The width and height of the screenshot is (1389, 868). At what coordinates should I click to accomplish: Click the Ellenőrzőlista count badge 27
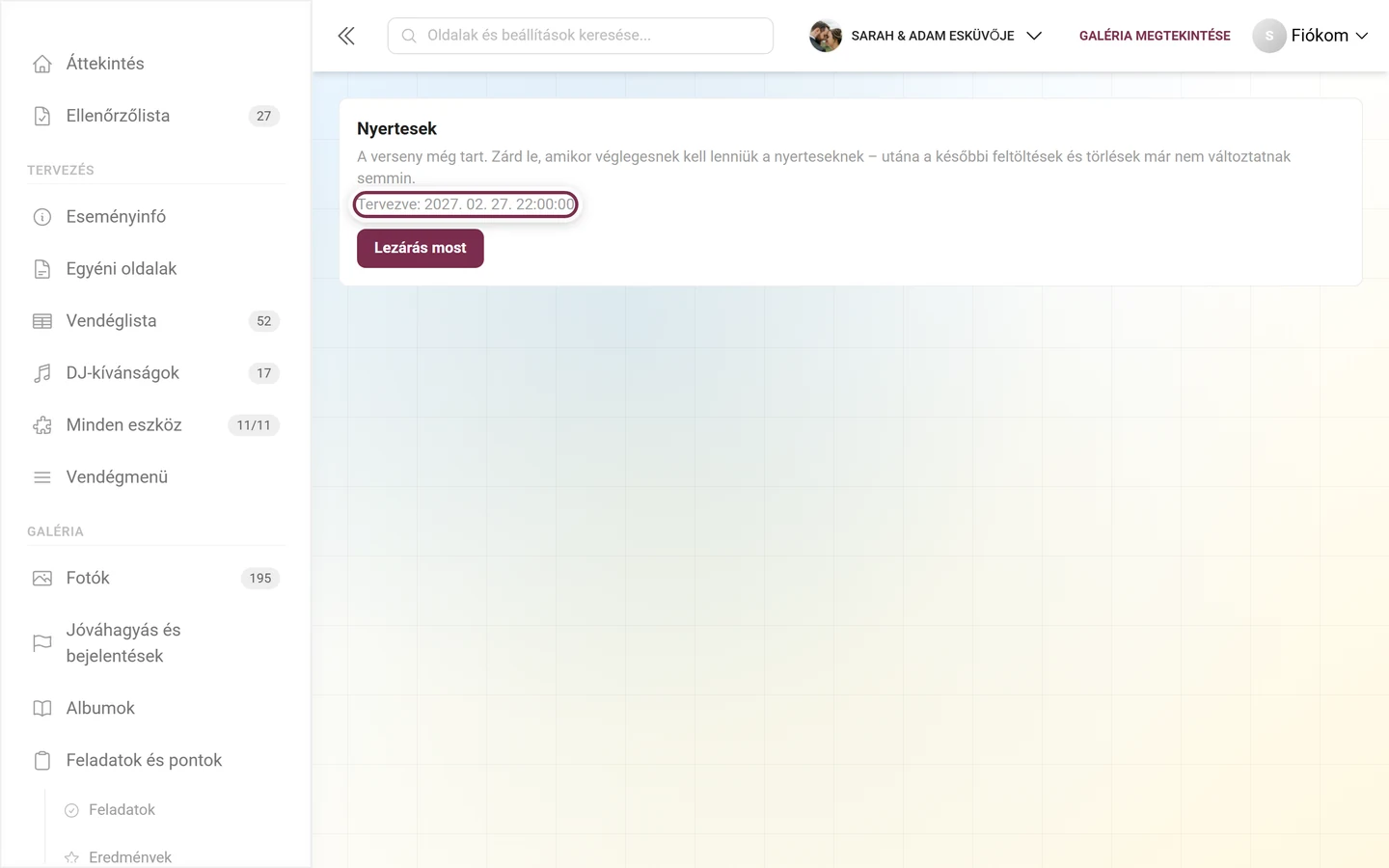(264, 116)
